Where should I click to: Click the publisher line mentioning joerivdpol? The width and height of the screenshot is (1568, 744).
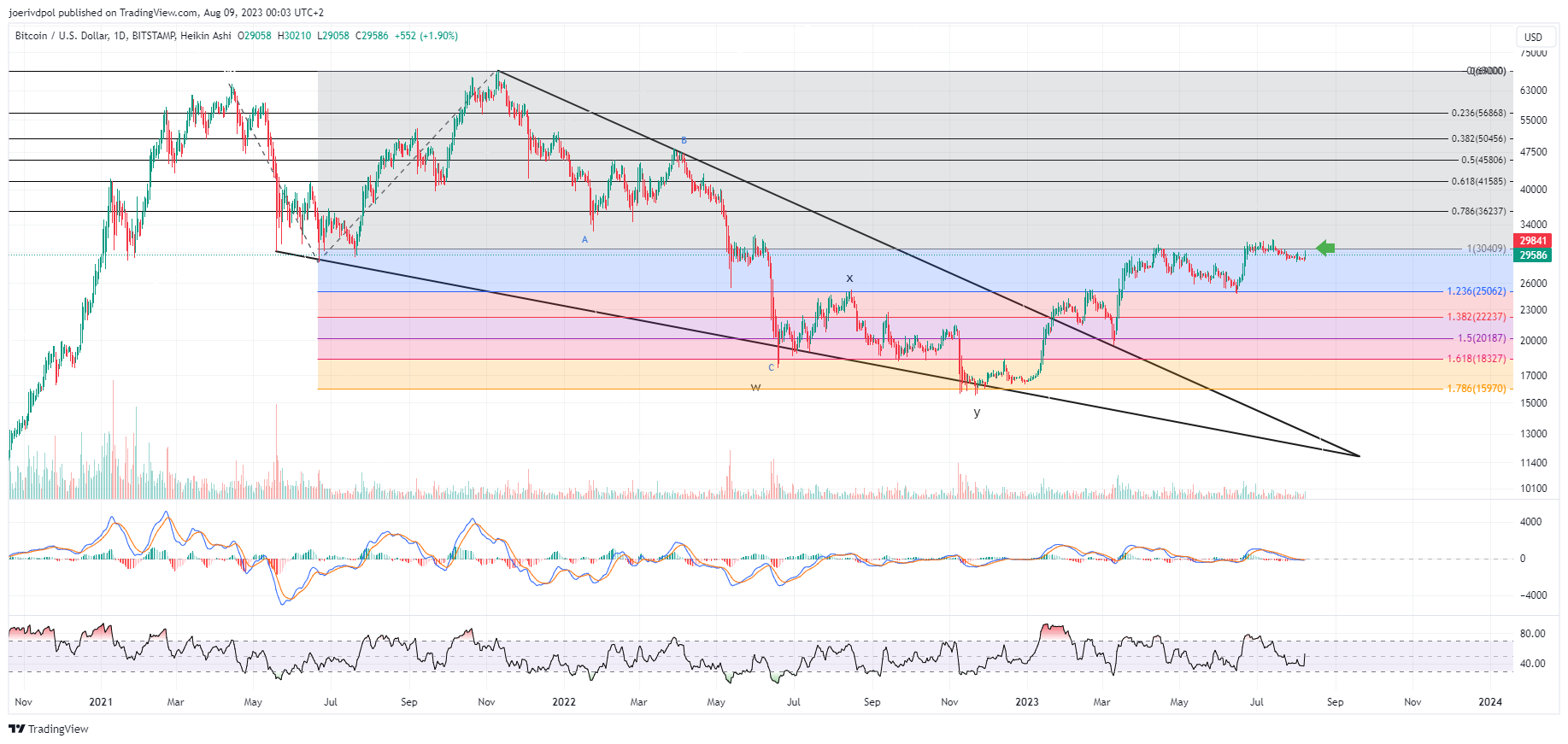click(167, 13)
